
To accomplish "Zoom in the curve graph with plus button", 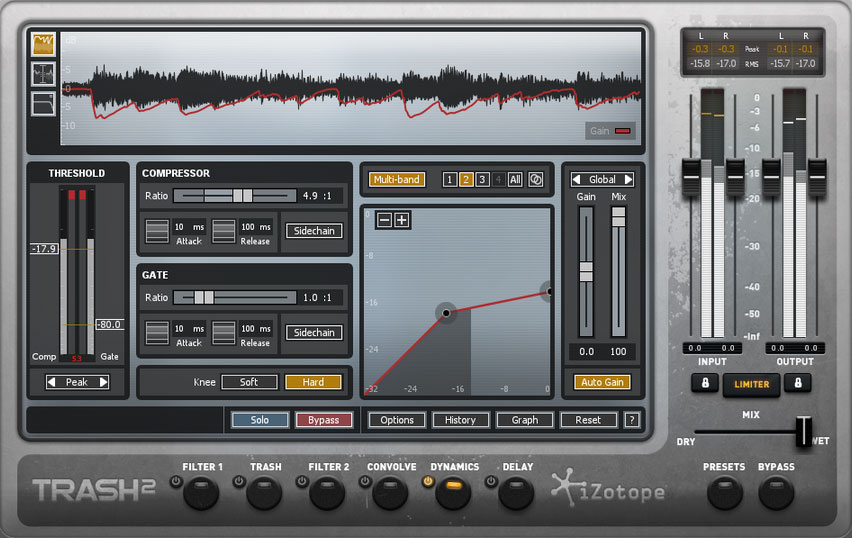I will click(x=402, y=220).
